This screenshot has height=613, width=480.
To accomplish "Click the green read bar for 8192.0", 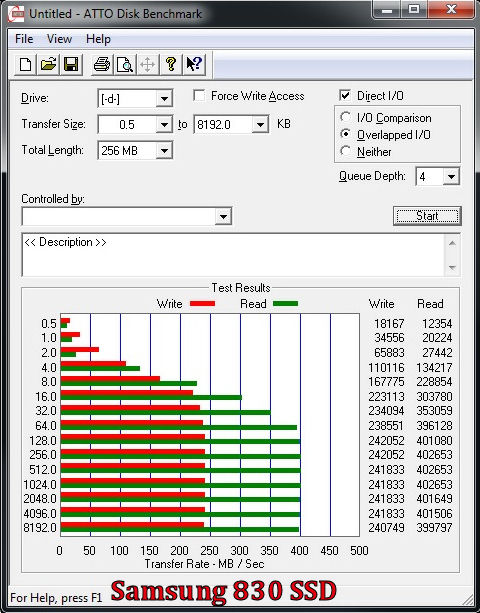I will click(180, 530).
